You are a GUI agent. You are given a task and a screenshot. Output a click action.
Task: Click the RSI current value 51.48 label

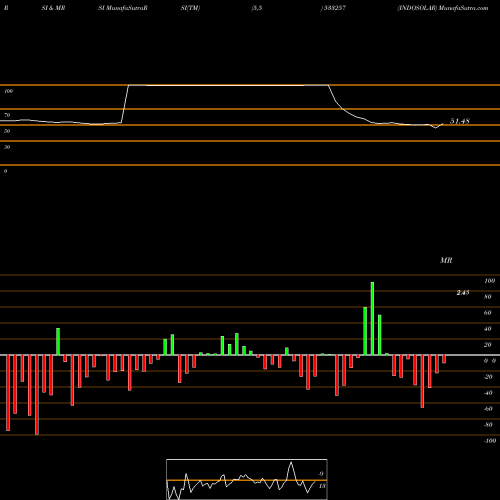[x=460, y=121]
